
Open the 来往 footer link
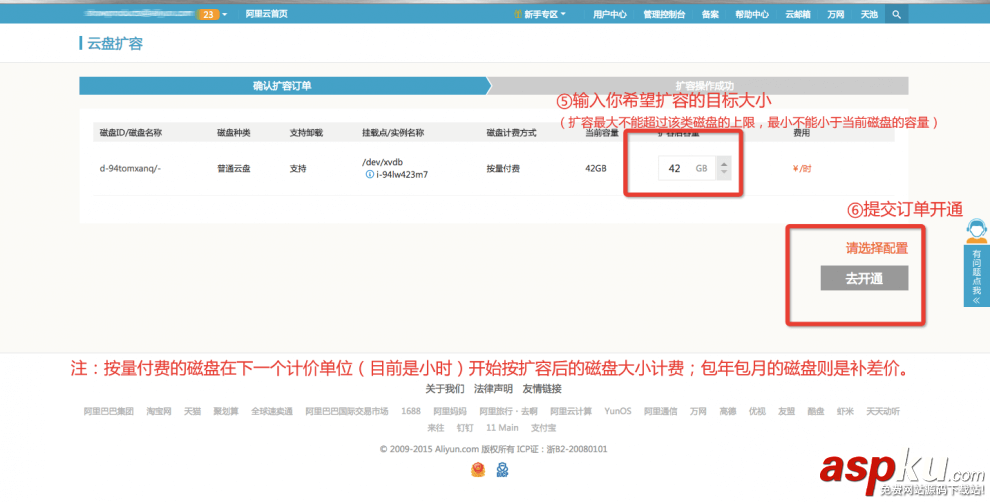pos(436,427)
